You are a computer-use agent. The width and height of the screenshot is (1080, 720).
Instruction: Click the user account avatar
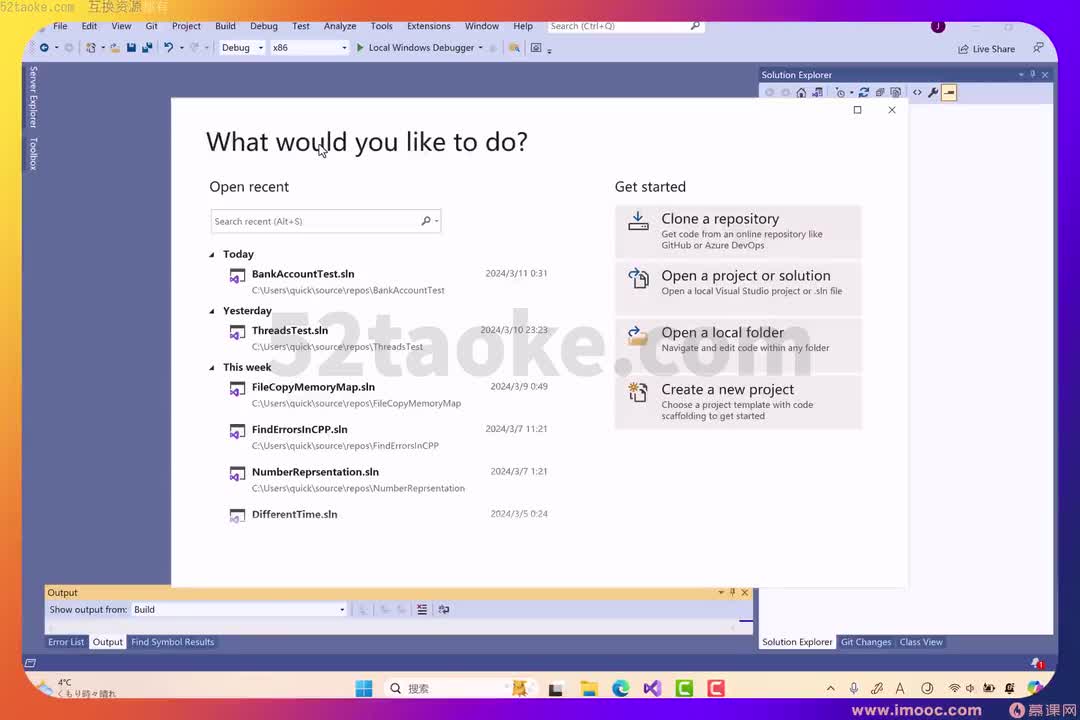(938, 26)
